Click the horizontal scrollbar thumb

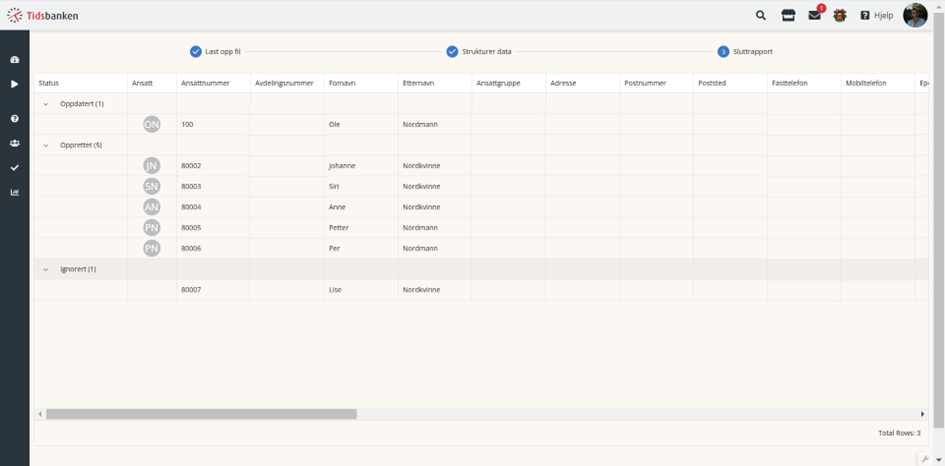pyautogui.click(x=201, y=414)
